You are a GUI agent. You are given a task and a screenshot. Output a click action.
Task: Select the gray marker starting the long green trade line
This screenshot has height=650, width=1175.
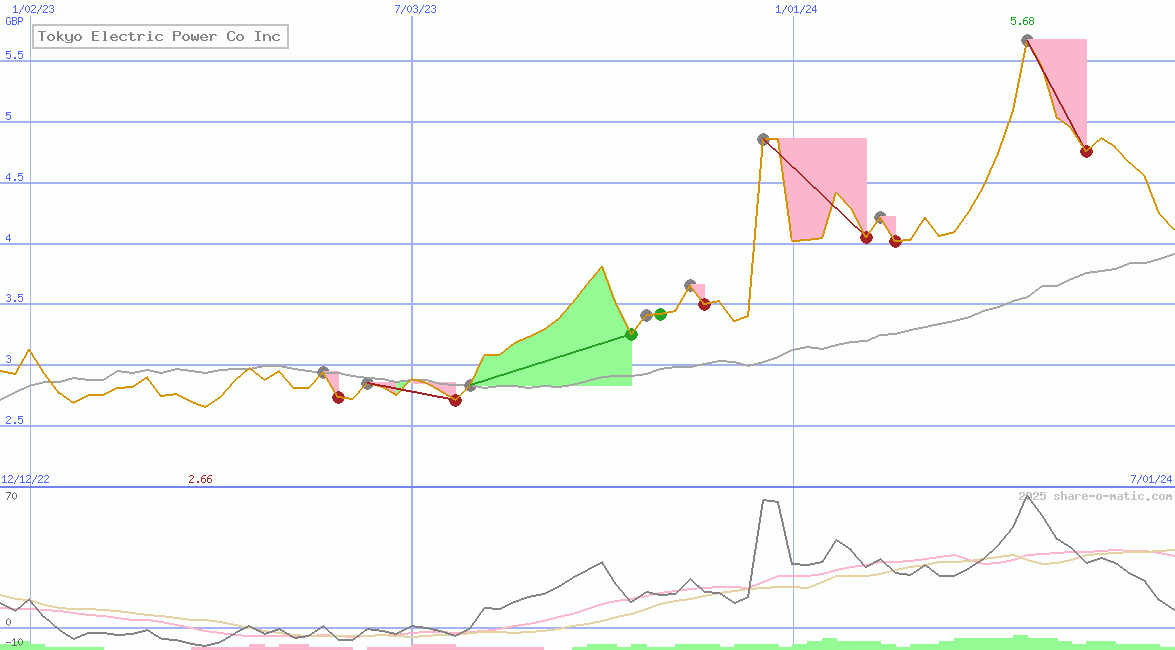[470, 385]
